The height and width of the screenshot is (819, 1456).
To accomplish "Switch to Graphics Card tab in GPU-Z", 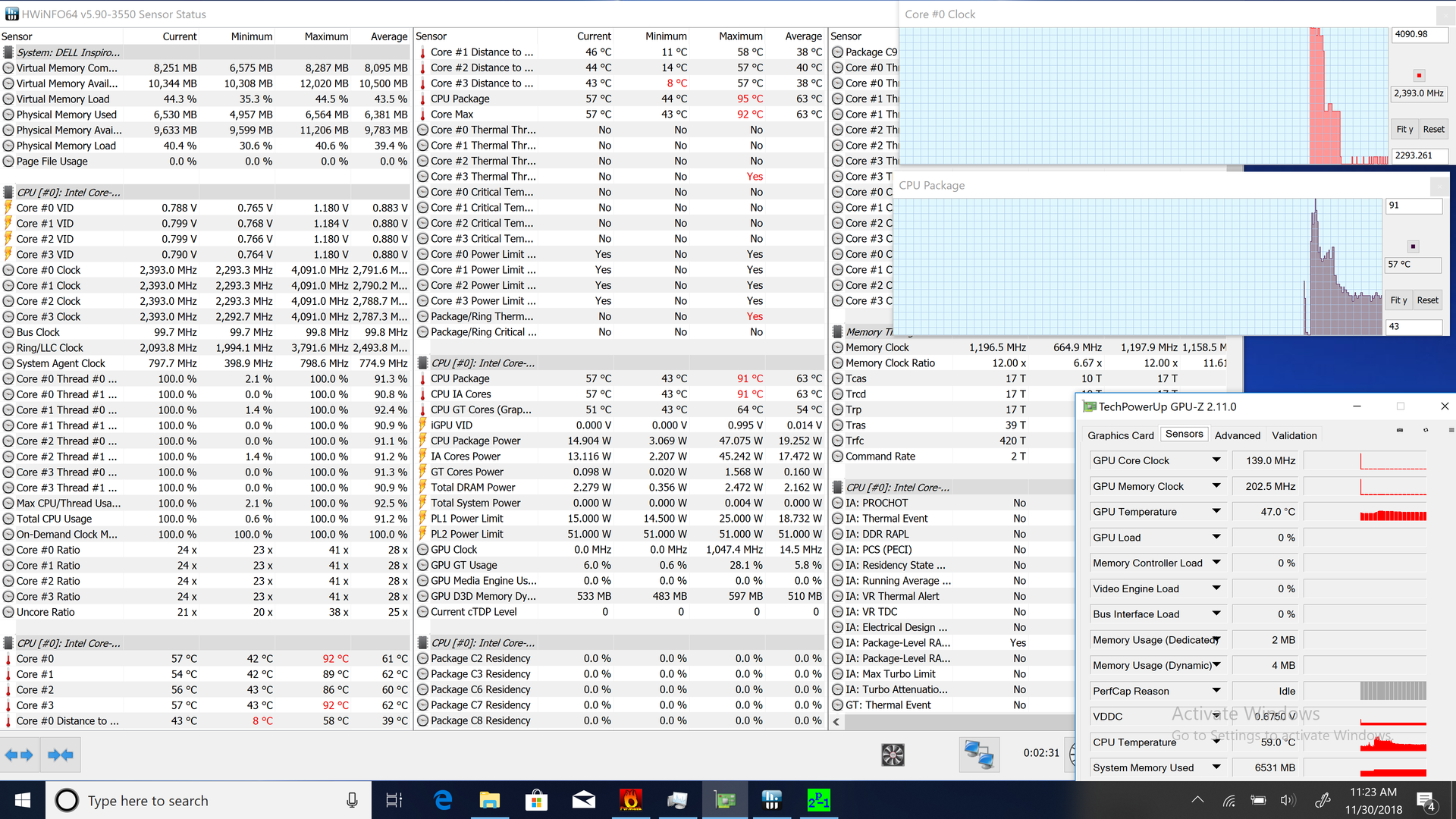I will click(1120, 435).
